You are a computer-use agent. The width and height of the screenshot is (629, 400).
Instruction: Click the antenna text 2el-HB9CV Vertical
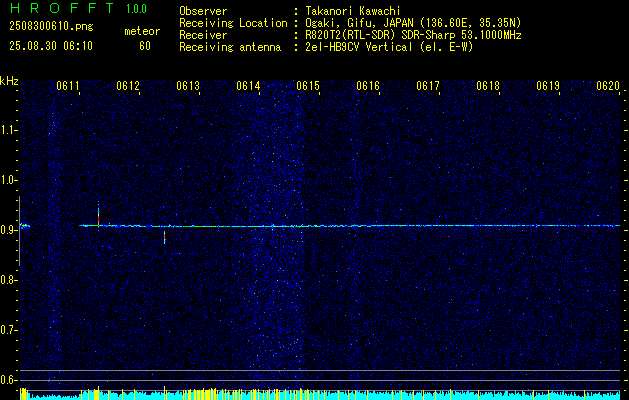tap(359, 47)
